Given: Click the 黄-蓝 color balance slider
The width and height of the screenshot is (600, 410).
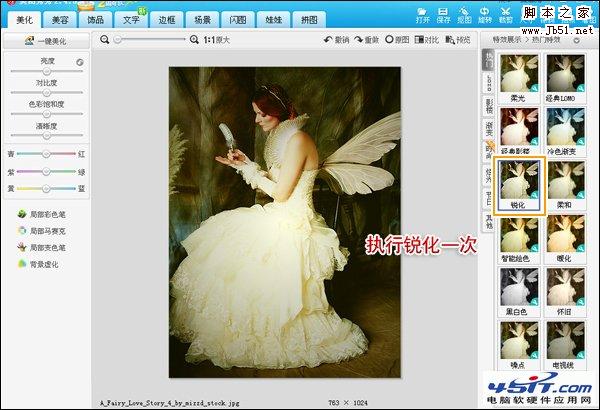Looking at the screenshot, I should 46,189.
